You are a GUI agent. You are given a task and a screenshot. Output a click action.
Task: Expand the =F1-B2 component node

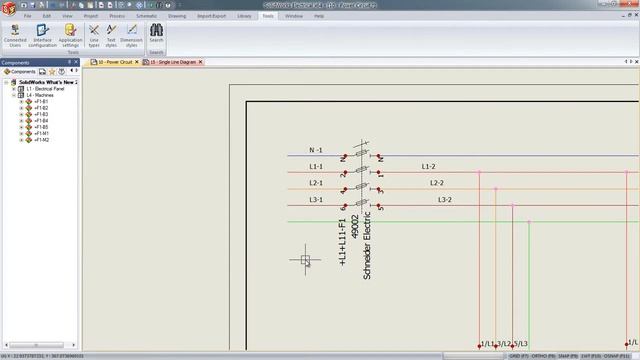(21, 108)
